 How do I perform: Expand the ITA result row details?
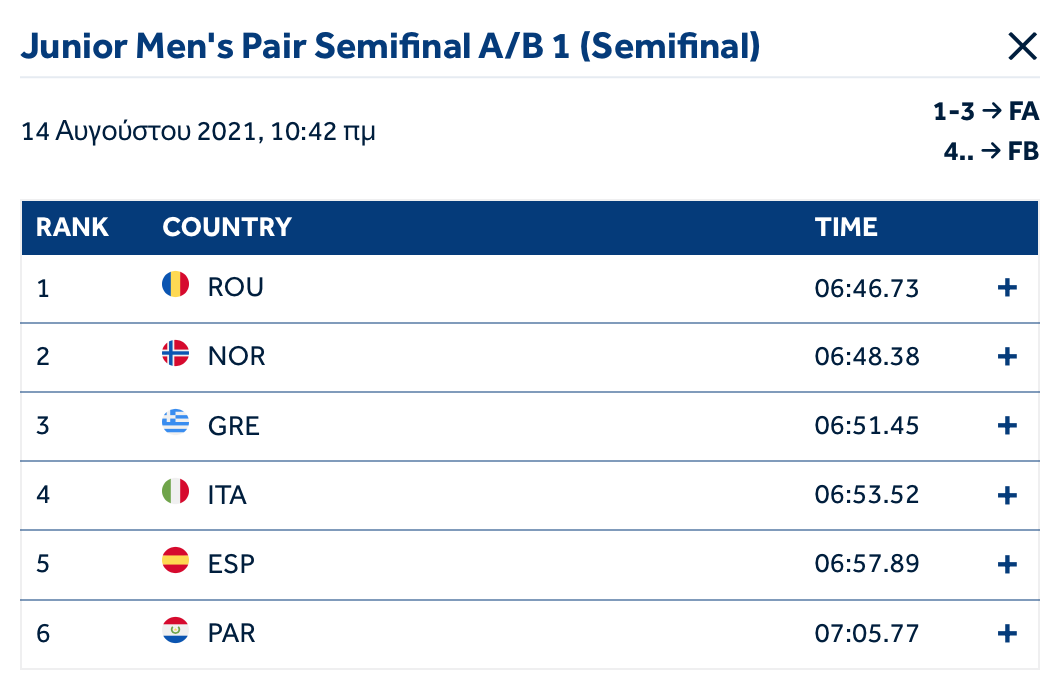tap(1007, 495)
